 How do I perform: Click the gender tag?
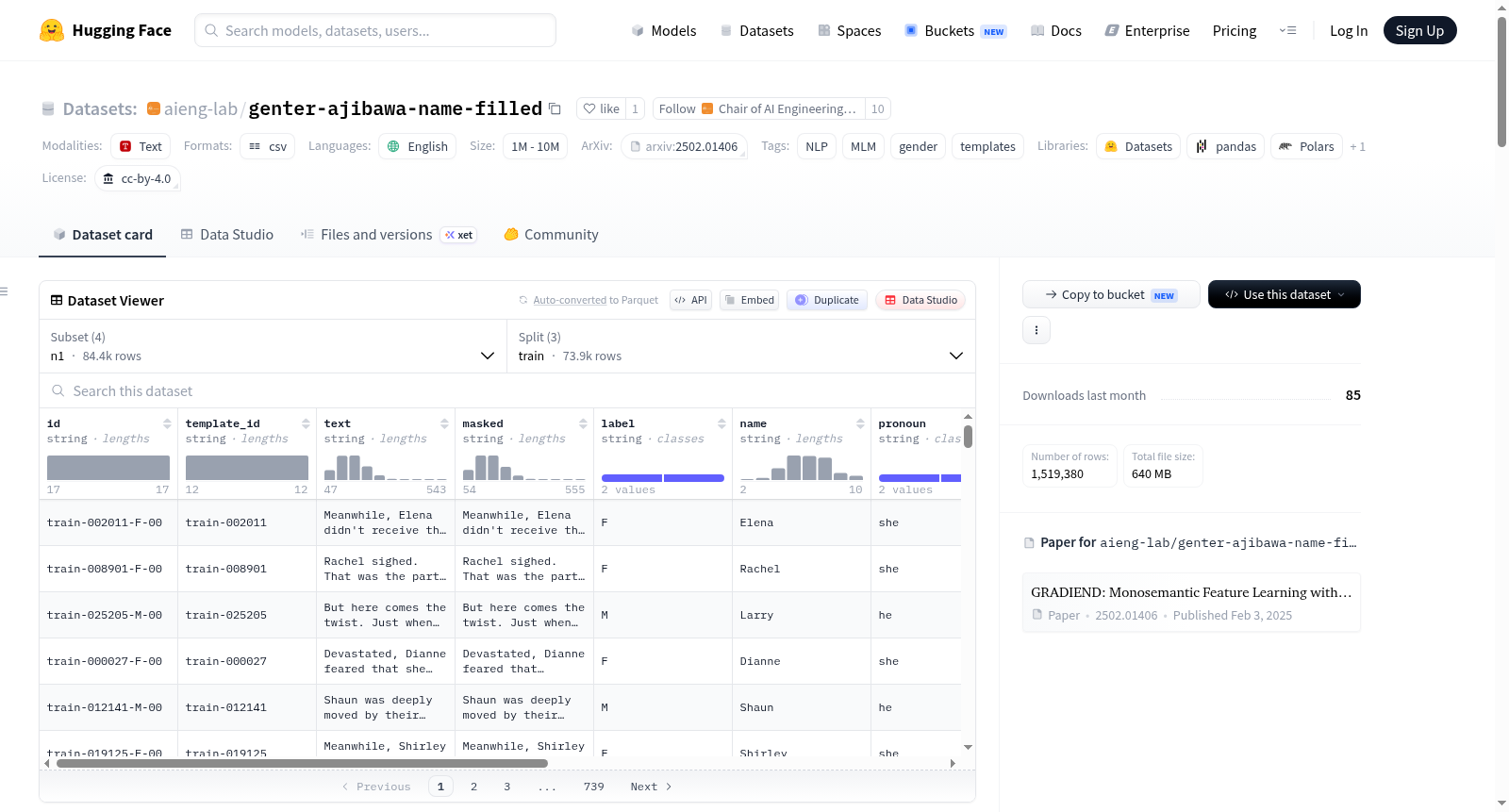click(x=918, y=146)
